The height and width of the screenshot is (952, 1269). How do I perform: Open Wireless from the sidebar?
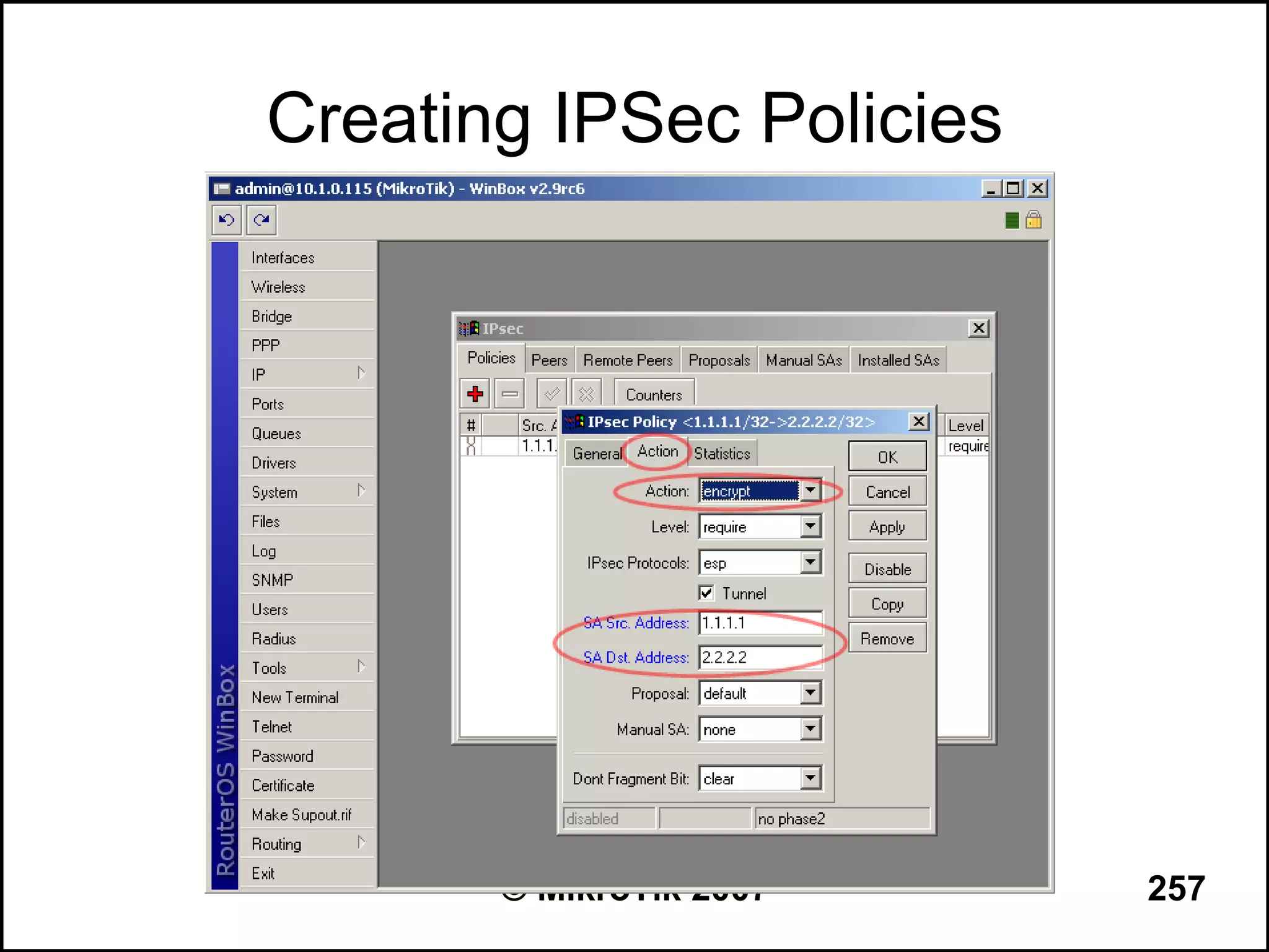307,287
